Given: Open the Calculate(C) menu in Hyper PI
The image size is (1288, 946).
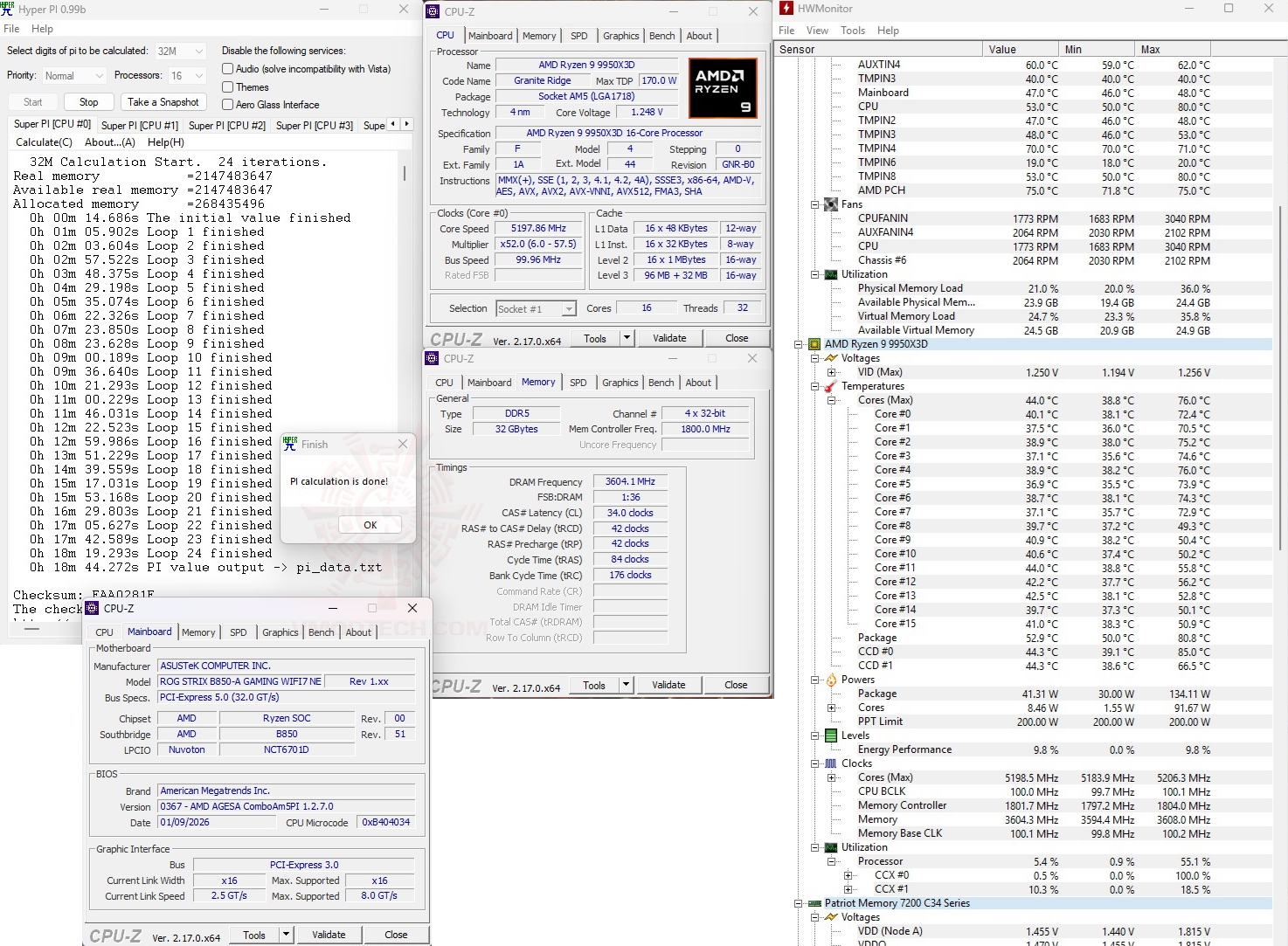Looking at the screenshot, I should tap(44, 142).
